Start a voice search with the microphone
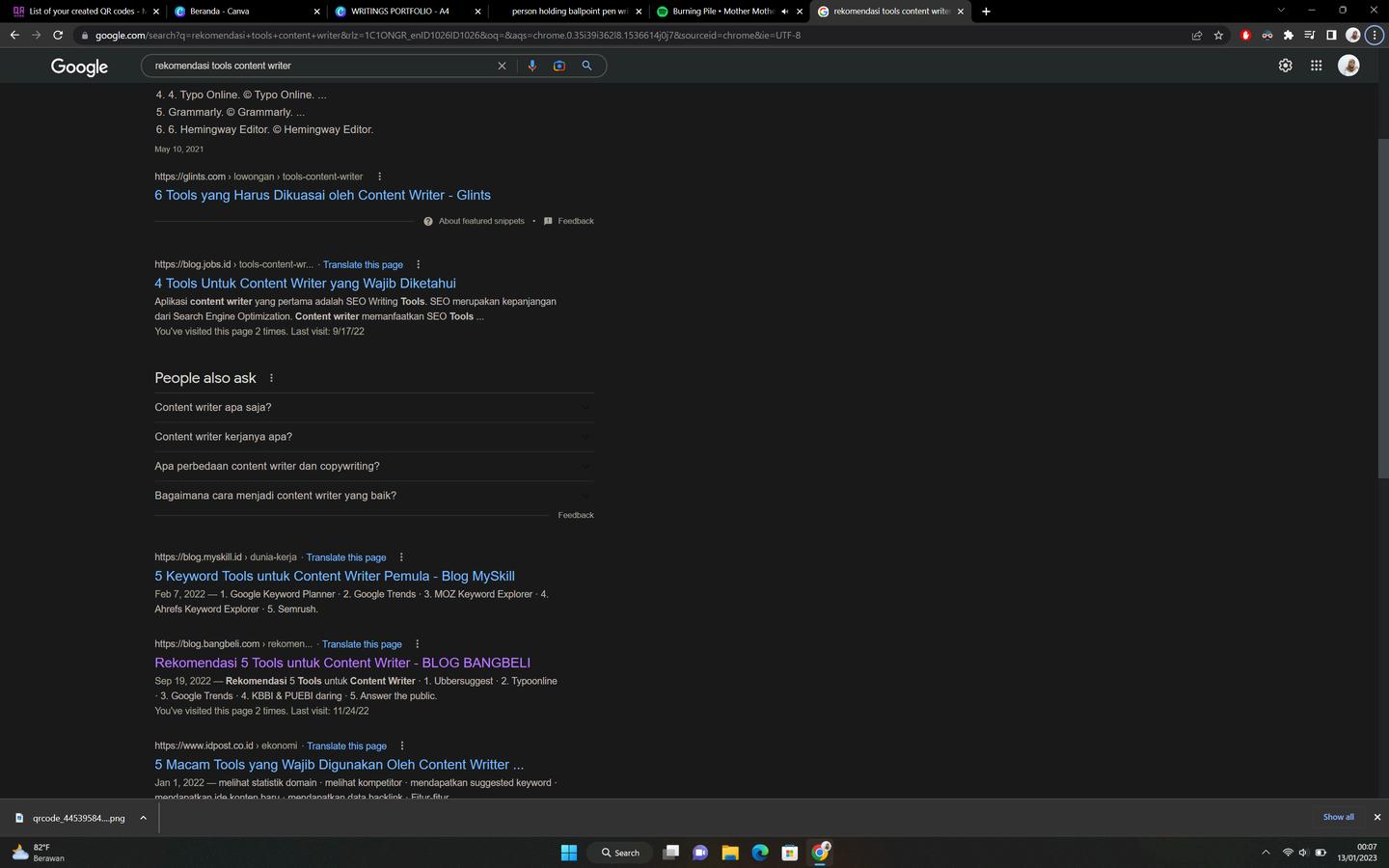 click(x=531, y=66)
